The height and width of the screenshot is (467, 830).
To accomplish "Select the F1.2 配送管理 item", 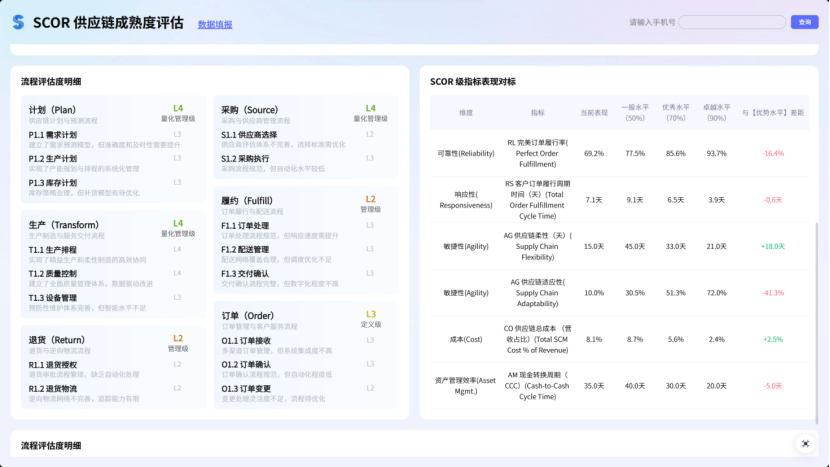I will click(x=245, y=249).
